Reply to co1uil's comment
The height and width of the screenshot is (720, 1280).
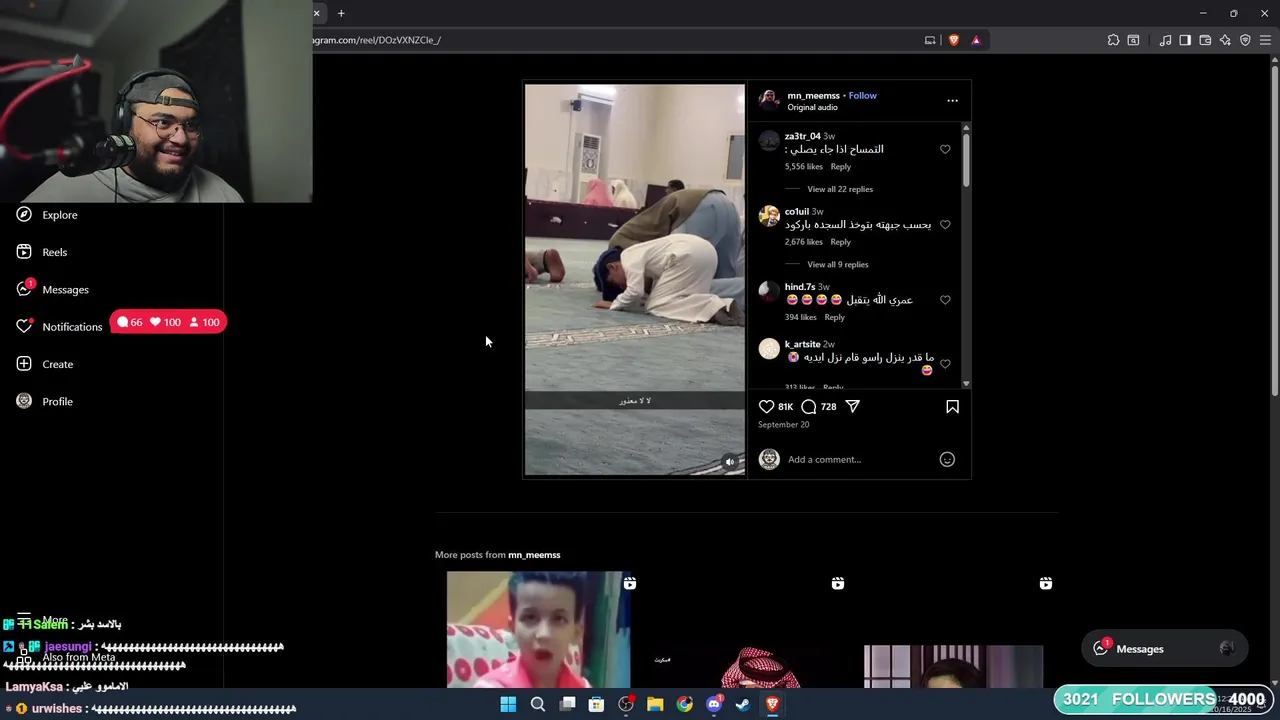click(x=840, y=242)
